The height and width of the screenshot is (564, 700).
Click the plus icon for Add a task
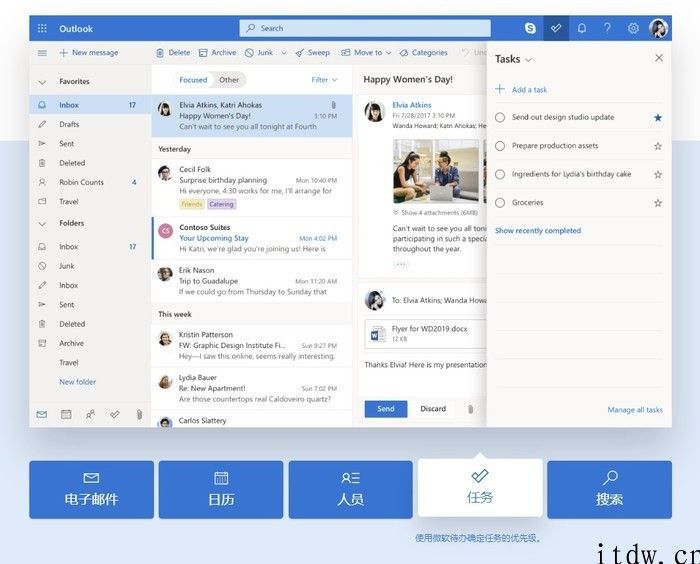point(500,89)
